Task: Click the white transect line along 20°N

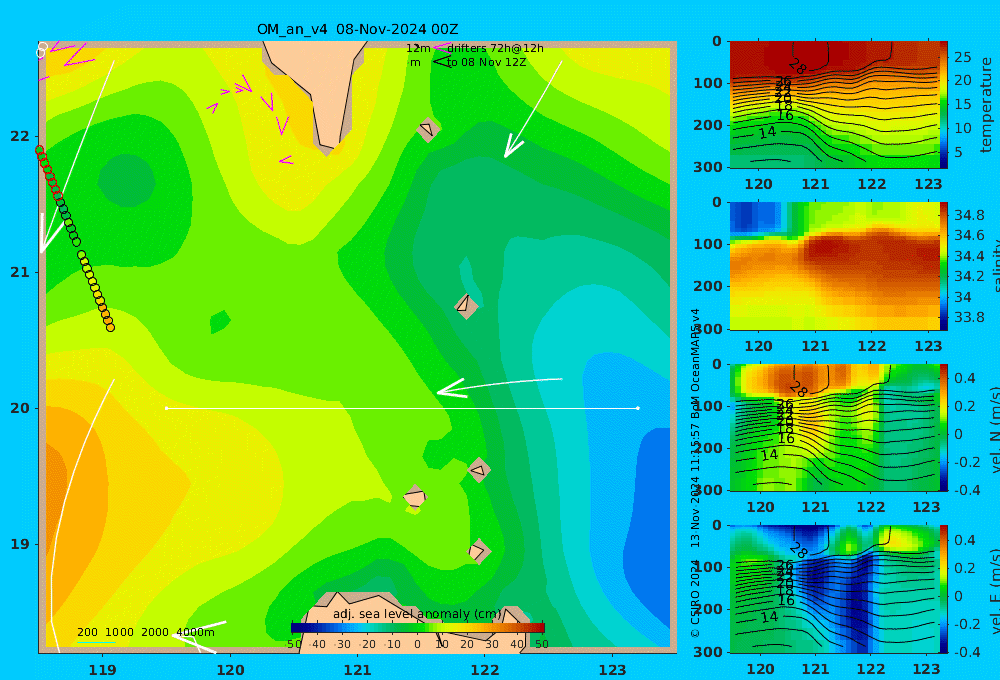Action: (402, 408)
